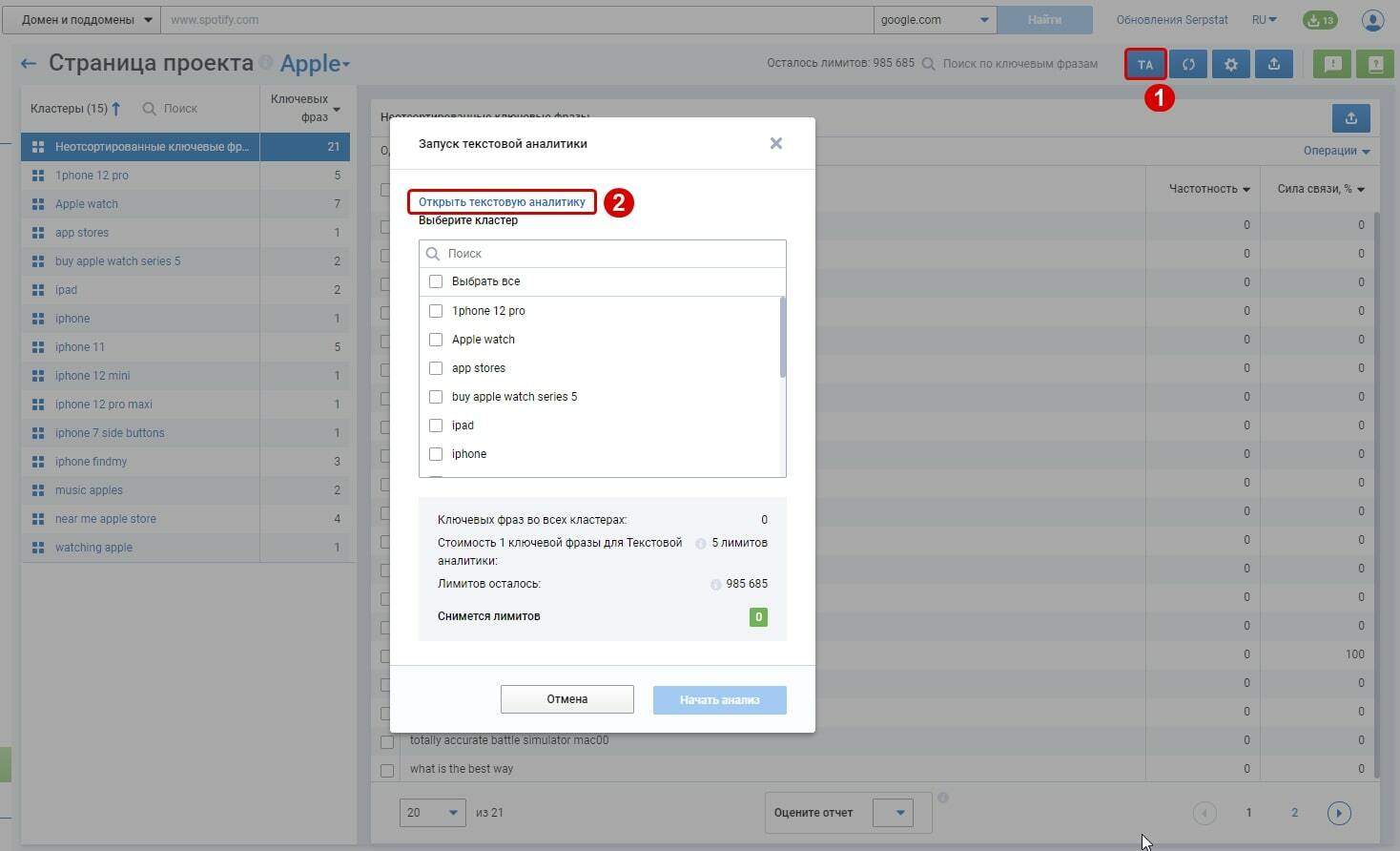
Task: Open the 'Операции' dropdown menu
Action: (x=1336, y=151)
